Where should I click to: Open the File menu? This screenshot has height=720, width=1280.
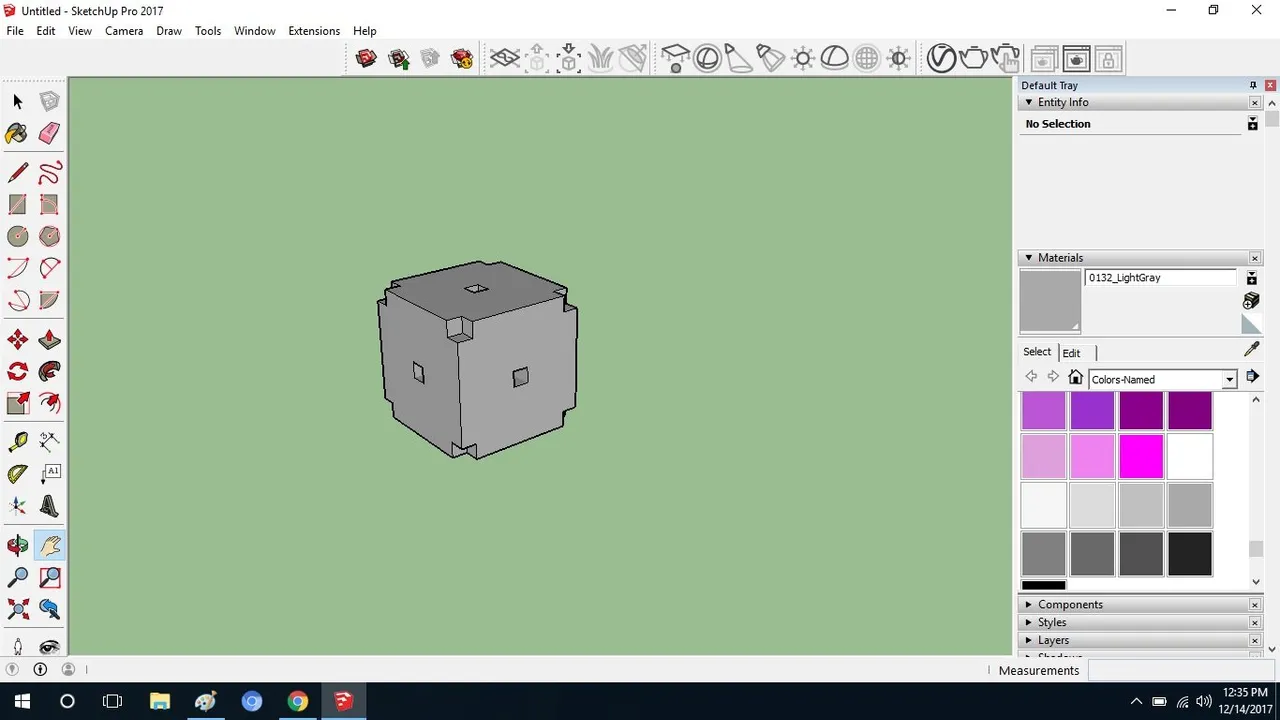coord(15,31)
